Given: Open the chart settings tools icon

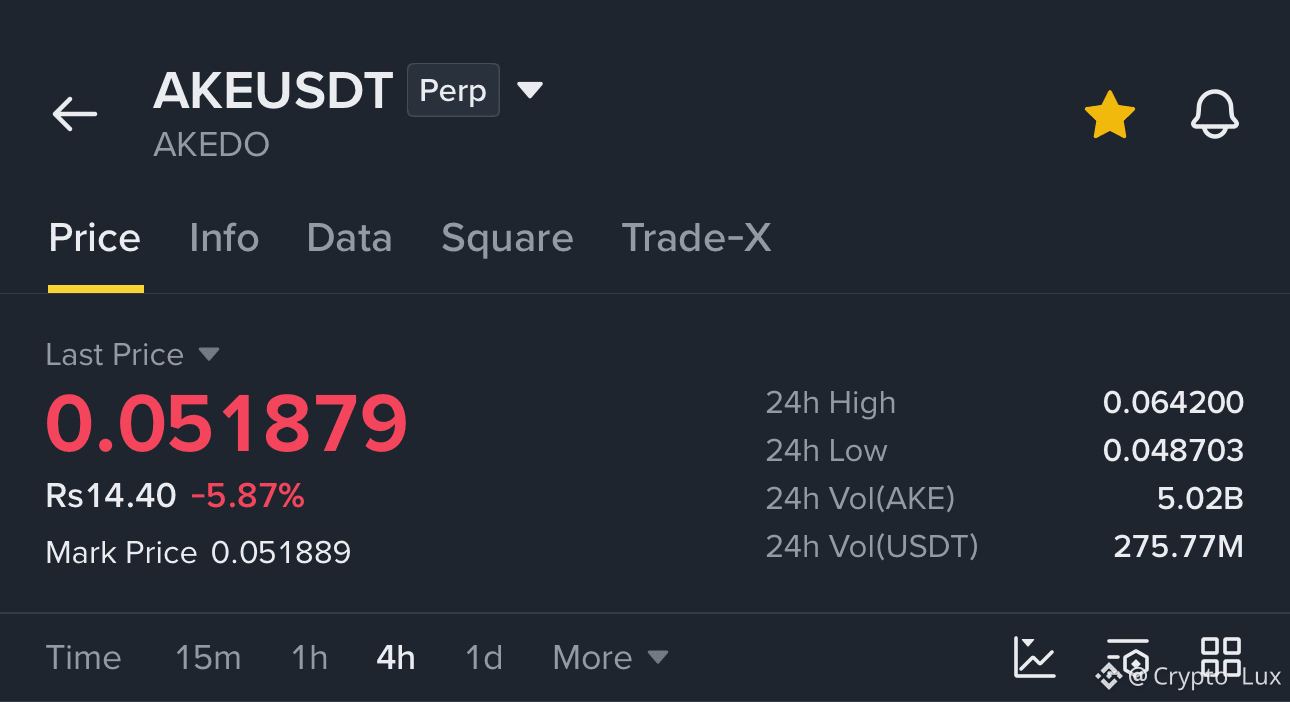Looking at the screenshot, I should [x=1127, y=657].
